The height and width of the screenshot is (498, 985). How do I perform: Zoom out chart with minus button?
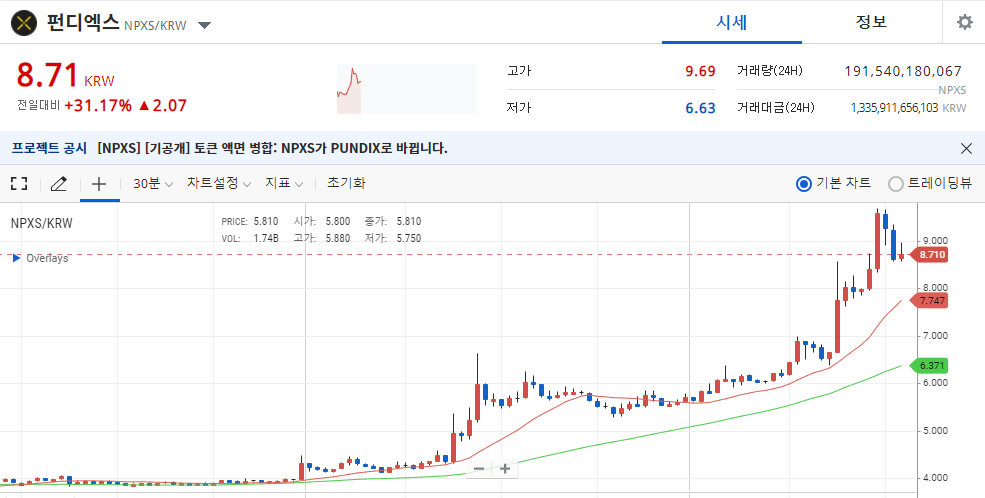[479, 468]
